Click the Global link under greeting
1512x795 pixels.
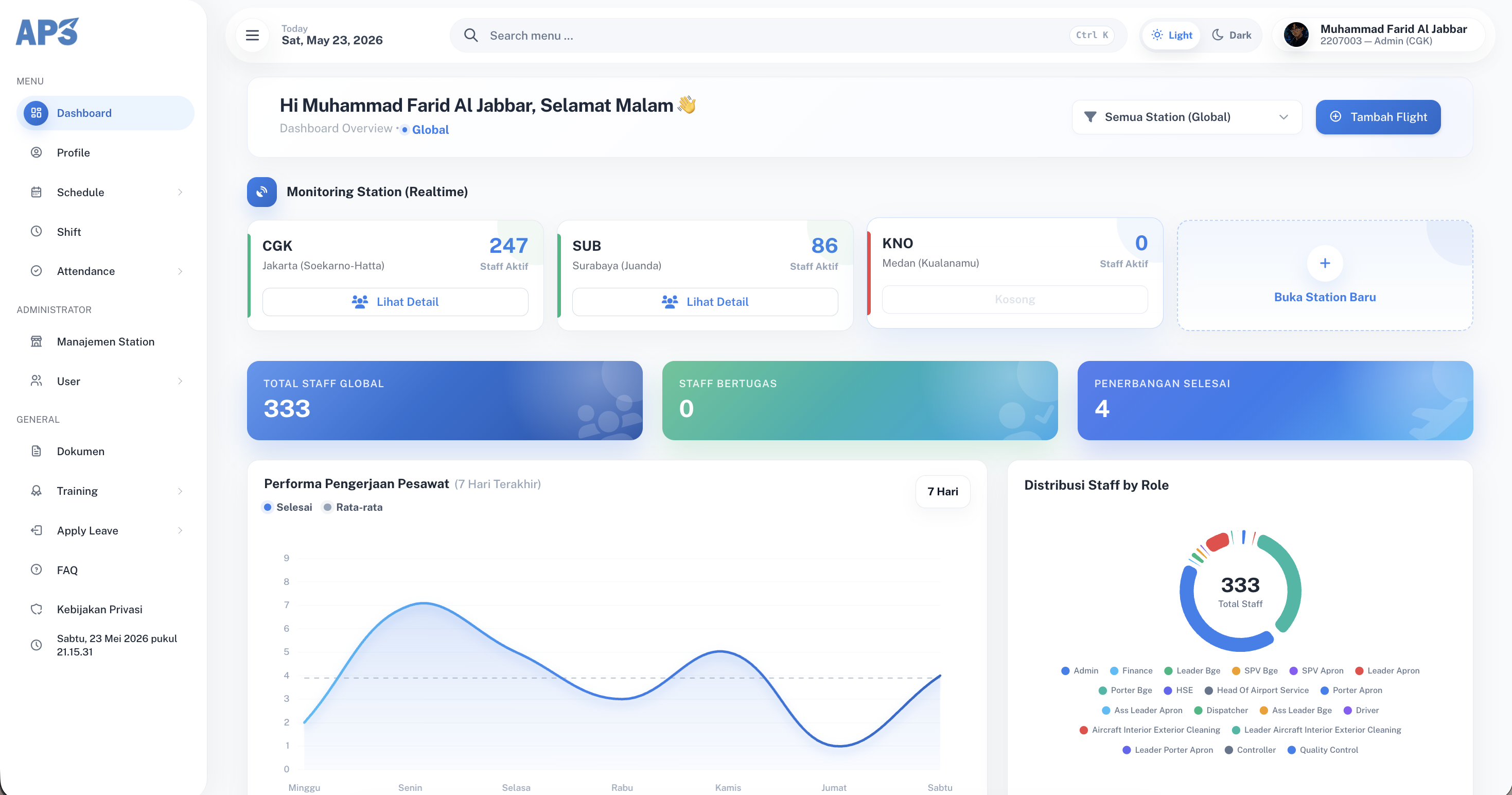click(x=430, y=130)
